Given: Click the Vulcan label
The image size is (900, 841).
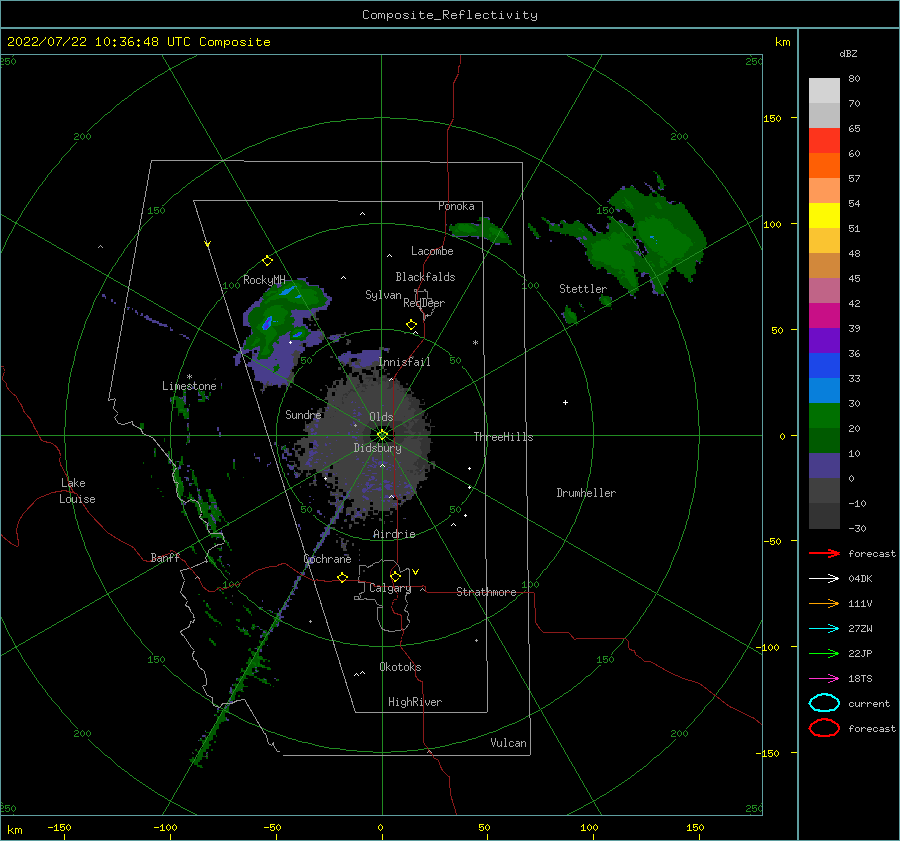Looking at the screenshot, I should pyautogui.click(x=508, y=743).
